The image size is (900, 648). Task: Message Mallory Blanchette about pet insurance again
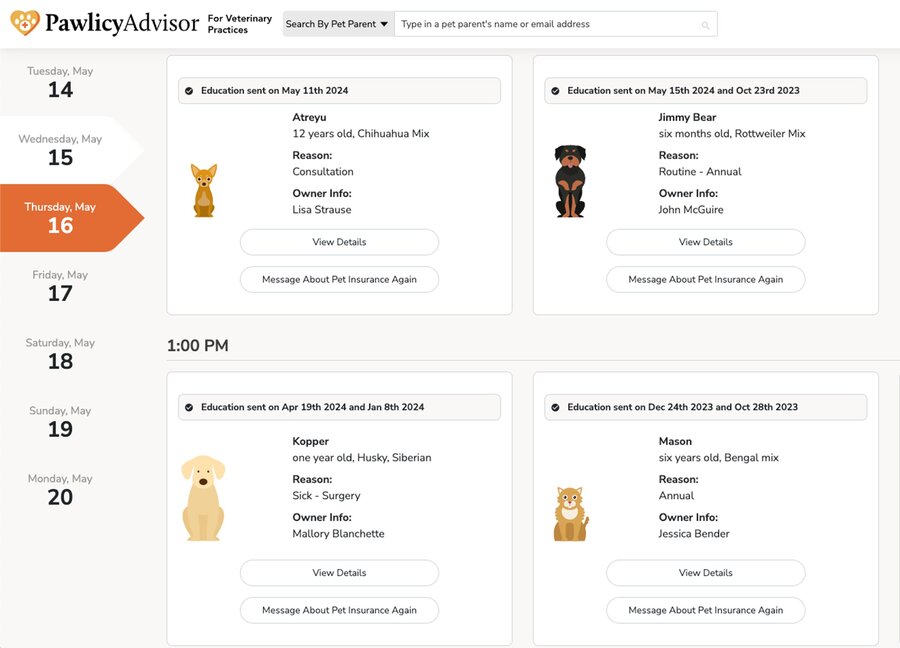(339, 610)
